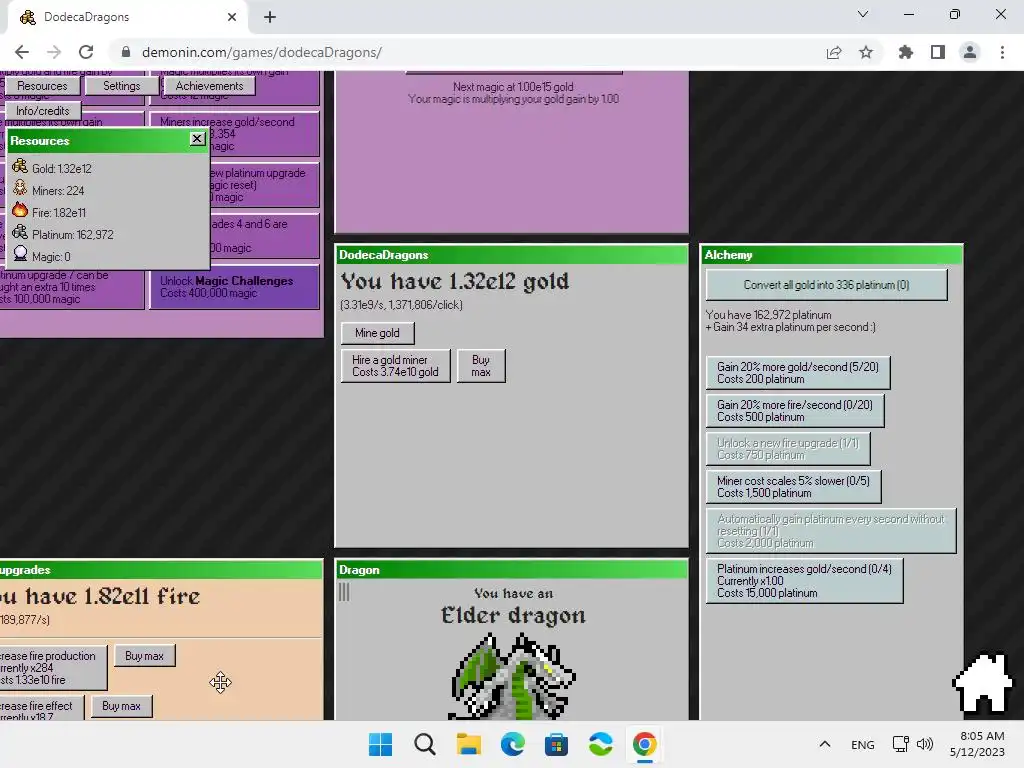View site info lock icon

[126, 52]
